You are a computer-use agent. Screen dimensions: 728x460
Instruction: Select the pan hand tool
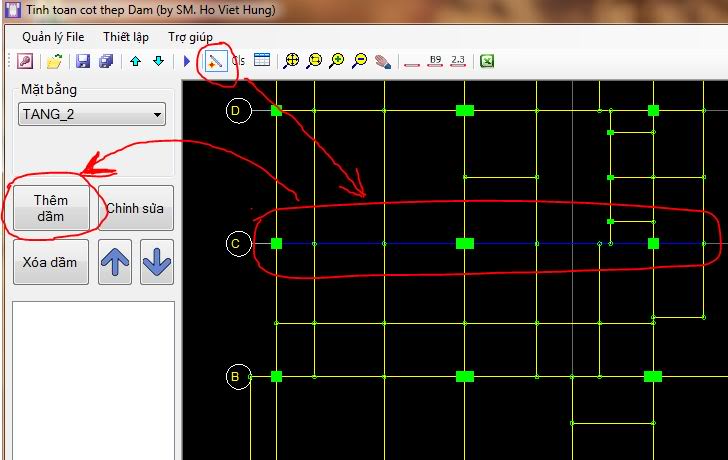(383, 61)
